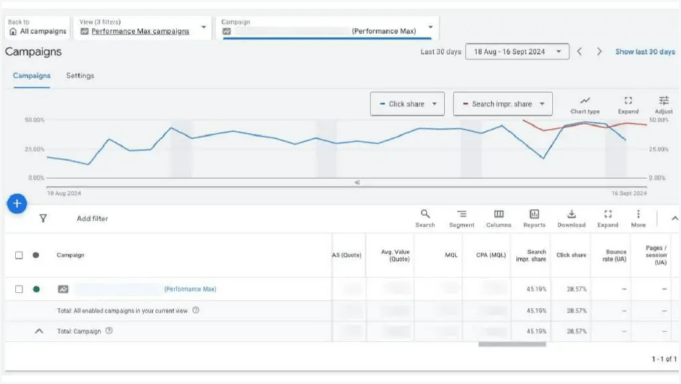Sort by Campaign column header
This screenshot has width=681, height=384.
(x=70, y=255)
